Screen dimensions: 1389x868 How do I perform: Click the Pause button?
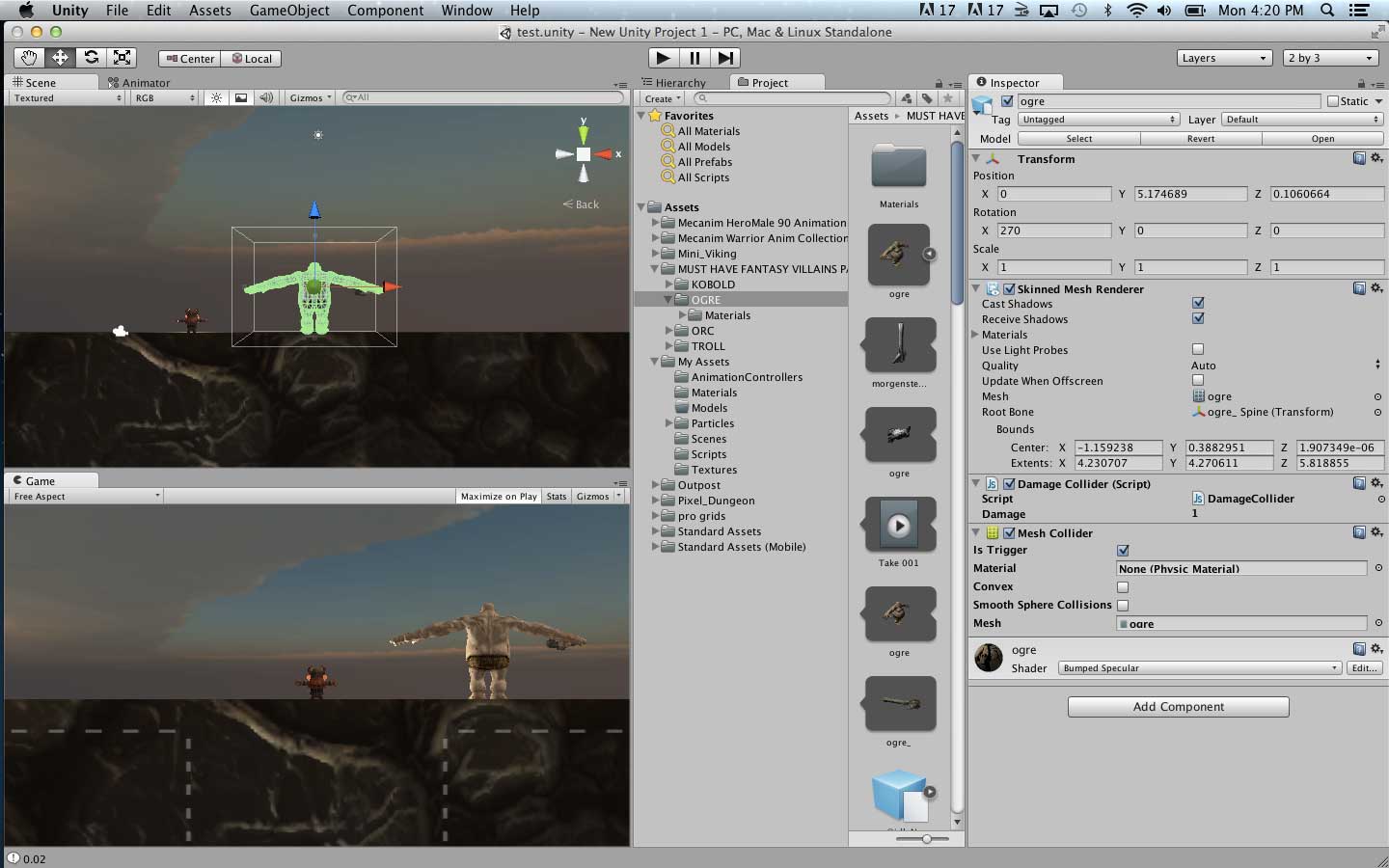694,58
